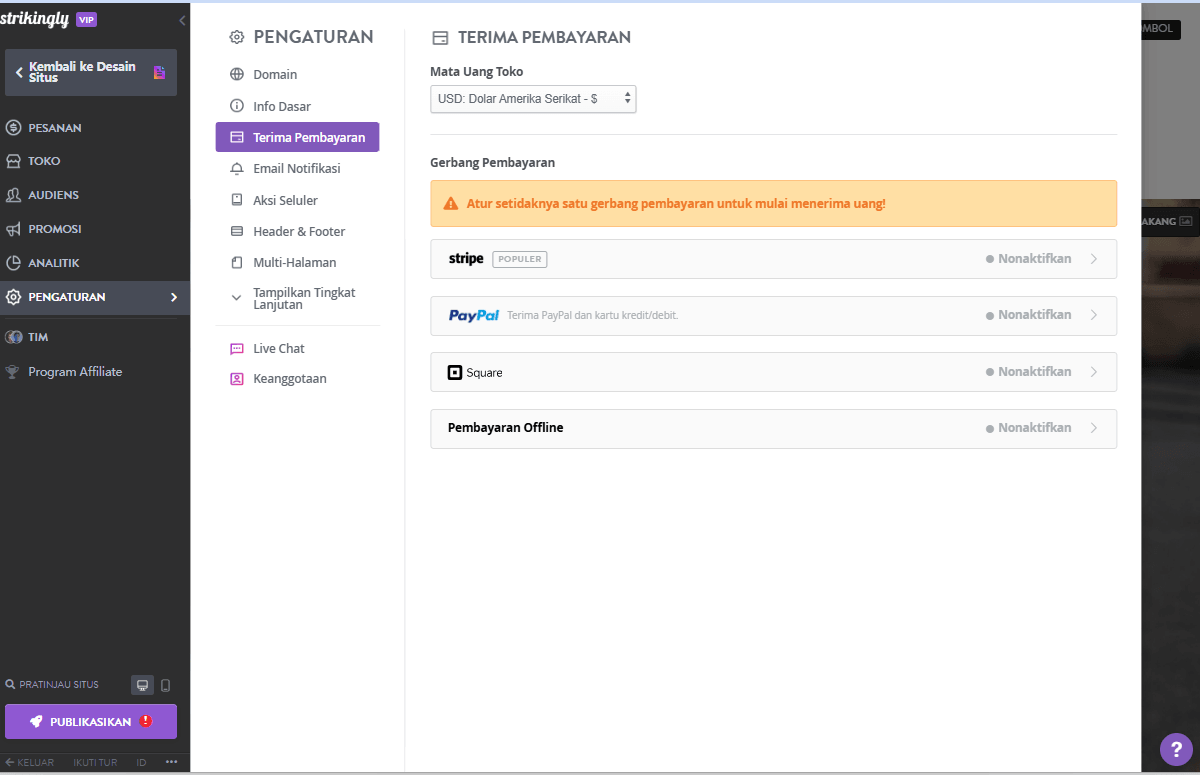This screenshot has height=775, width=1200.
Task: Open the Mata Uang Toko currency dropdown
Action: pyautogui.click(x=533, y=99)
